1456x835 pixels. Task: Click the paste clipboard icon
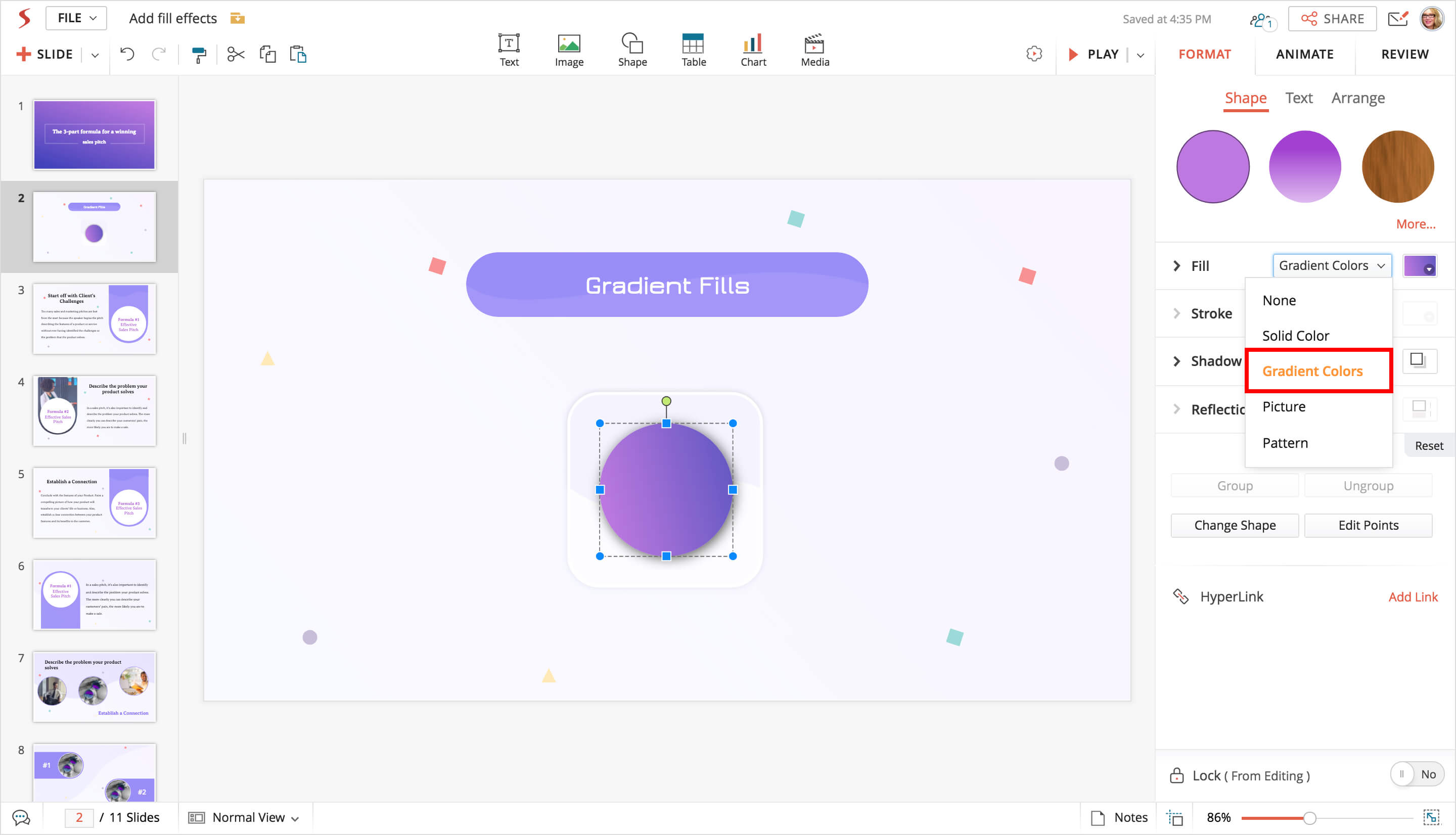click(298, 55)
